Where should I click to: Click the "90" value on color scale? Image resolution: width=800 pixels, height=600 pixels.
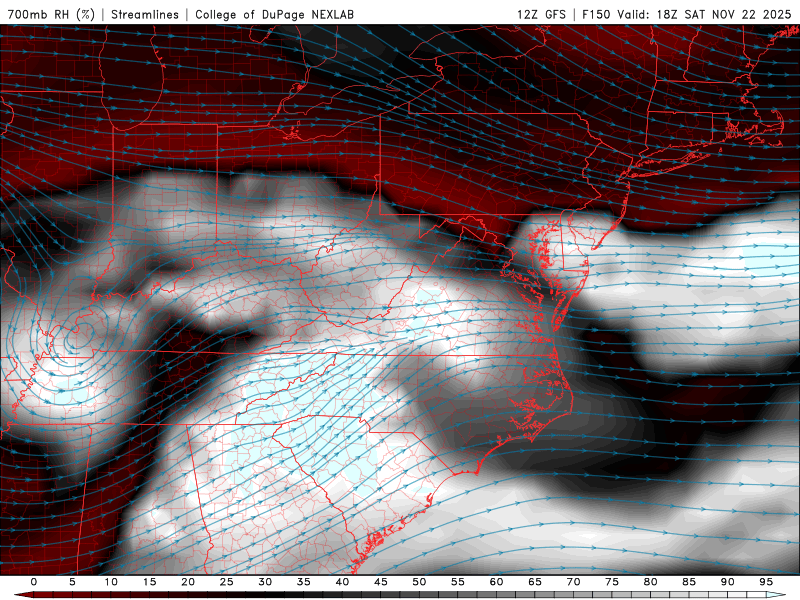(727, 582)
